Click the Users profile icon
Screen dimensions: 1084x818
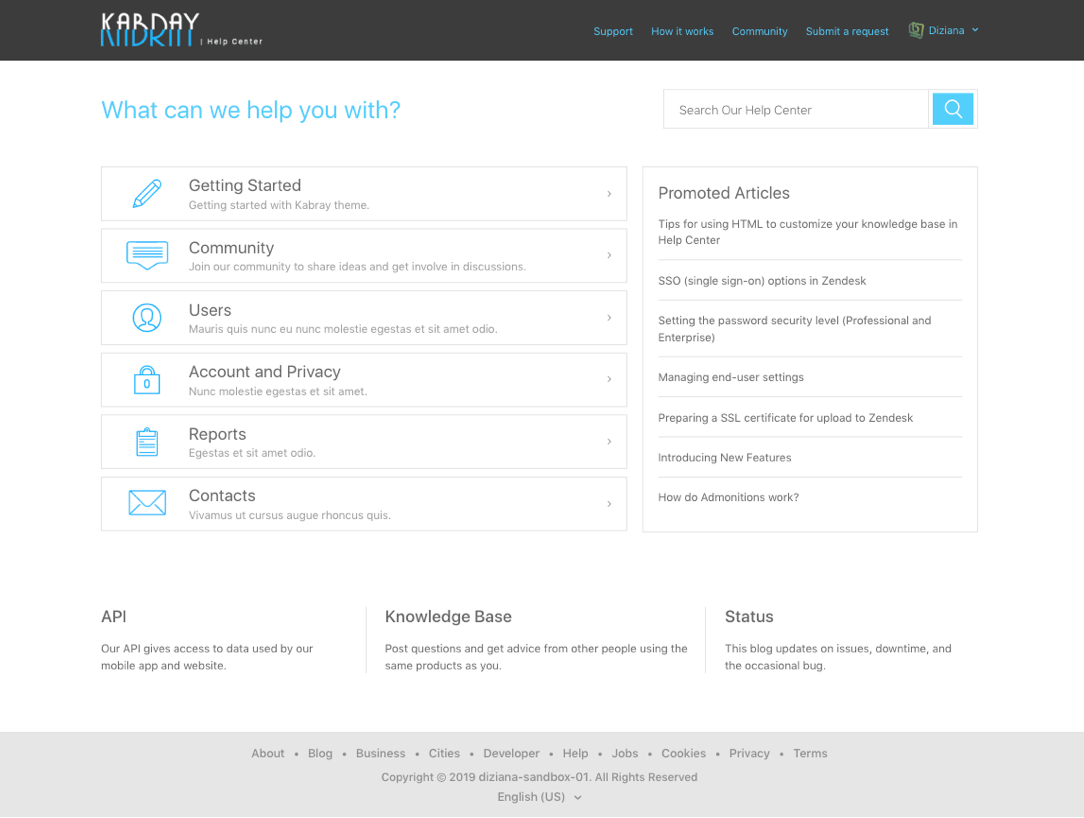tap(147, 318)
